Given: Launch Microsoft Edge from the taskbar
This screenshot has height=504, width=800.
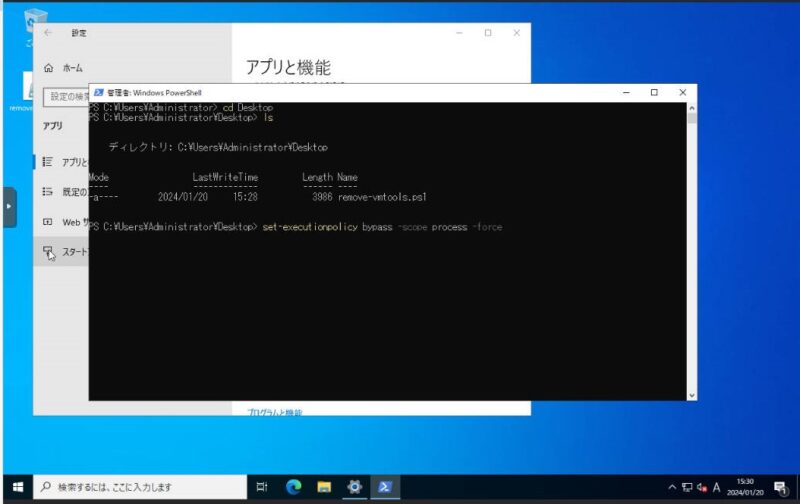Looking at the screenshot, I should 293,487.
